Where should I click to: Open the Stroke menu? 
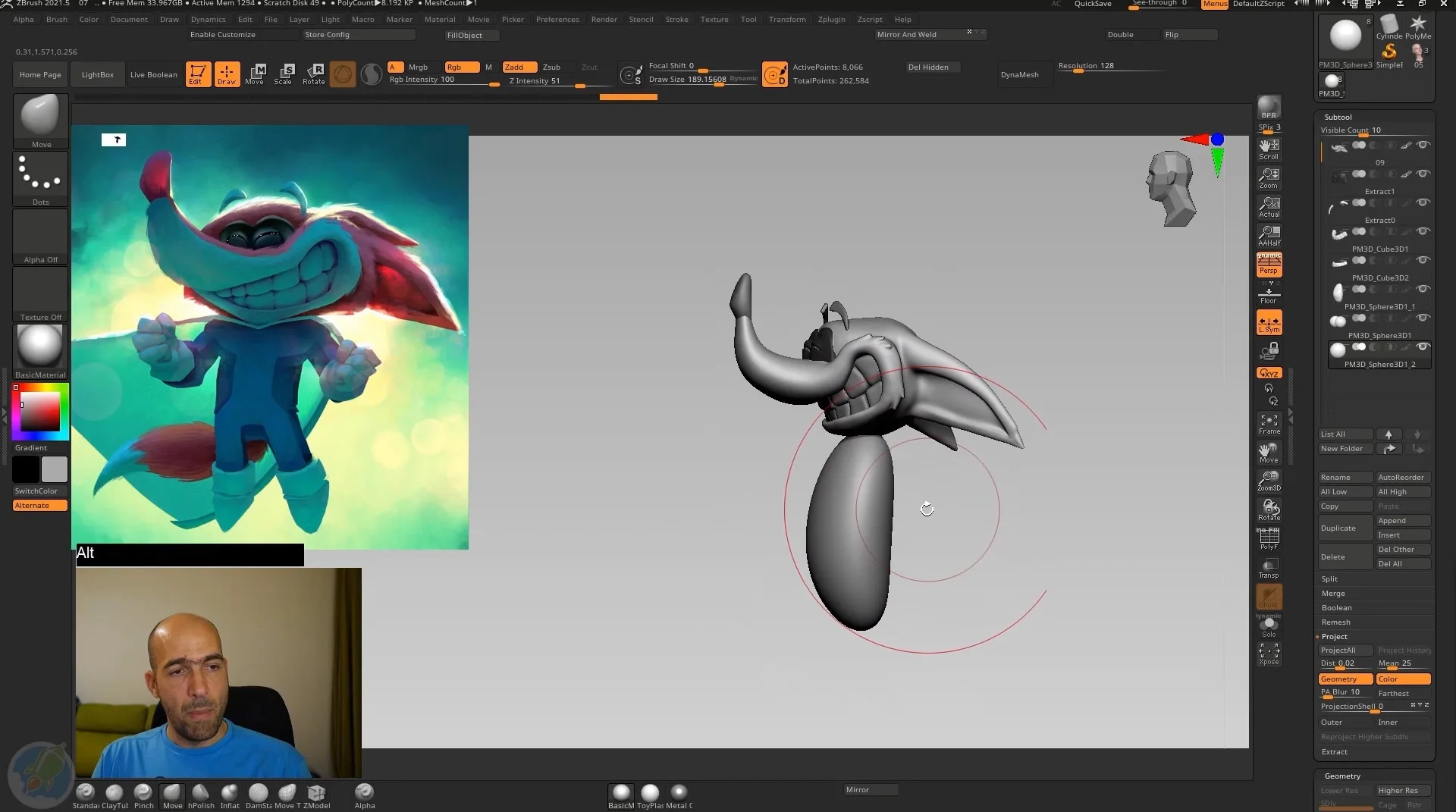(676, 19)
